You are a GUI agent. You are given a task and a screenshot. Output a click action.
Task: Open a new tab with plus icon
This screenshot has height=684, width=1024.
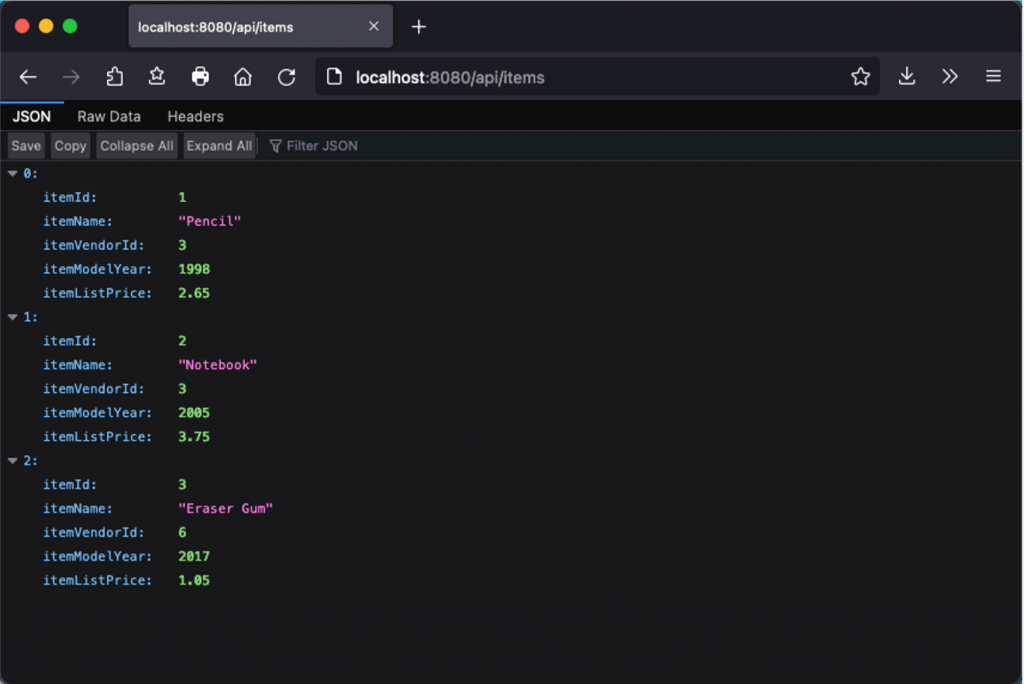(419, 27)
